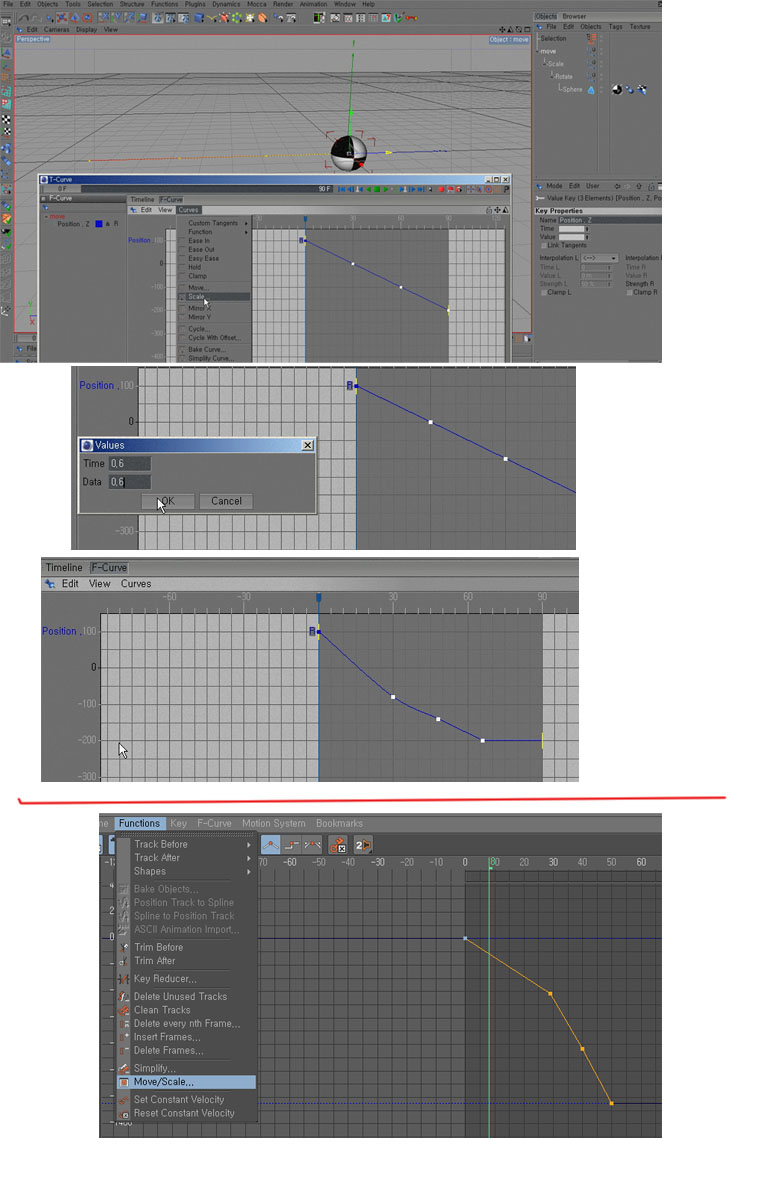Image resolution: width=768 pixels, height=1185 pixels.
Task: Collapse the move track in F-Curve list
Action: pos(46,217)
